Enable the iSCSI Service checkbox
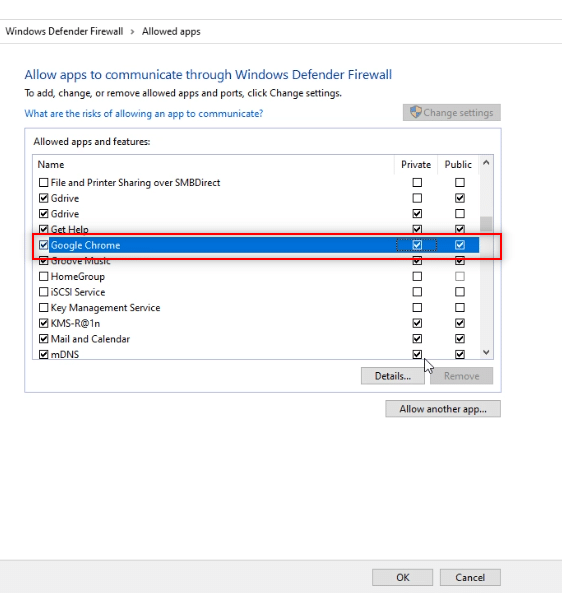 tap(43, 292)
